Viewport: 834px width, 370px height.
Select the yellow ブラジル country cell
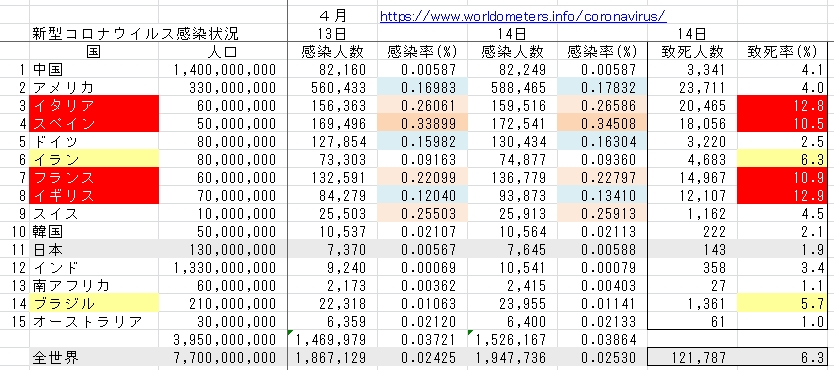pyautogui.click(x=94, y=304)
